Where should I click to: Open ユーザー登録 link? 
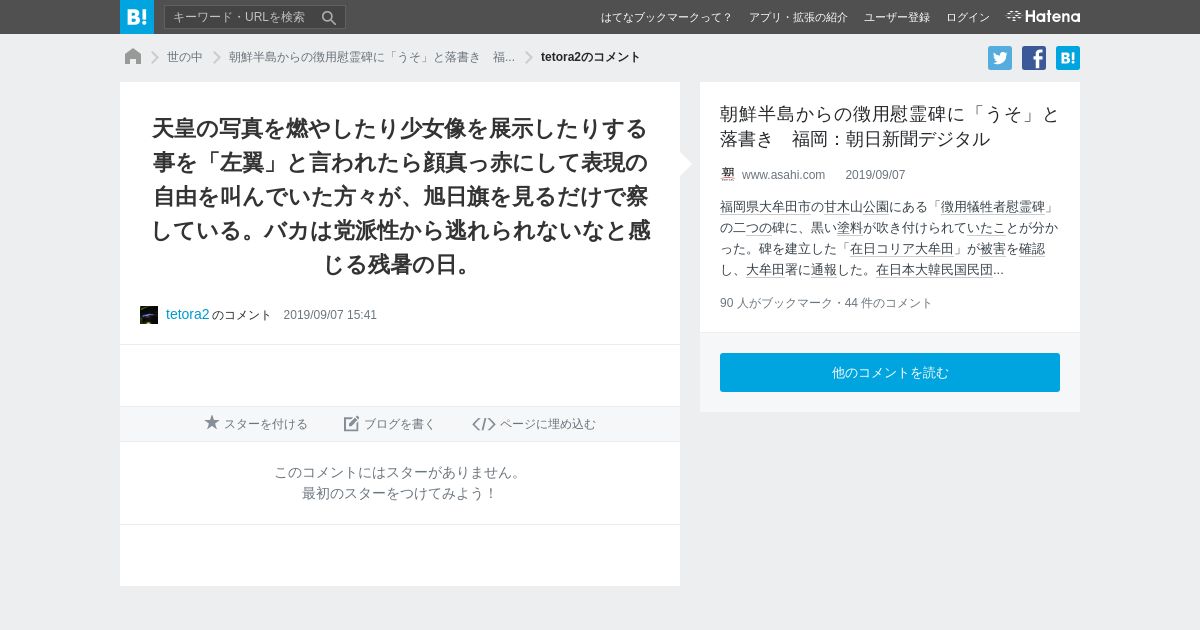coord(897,17)
